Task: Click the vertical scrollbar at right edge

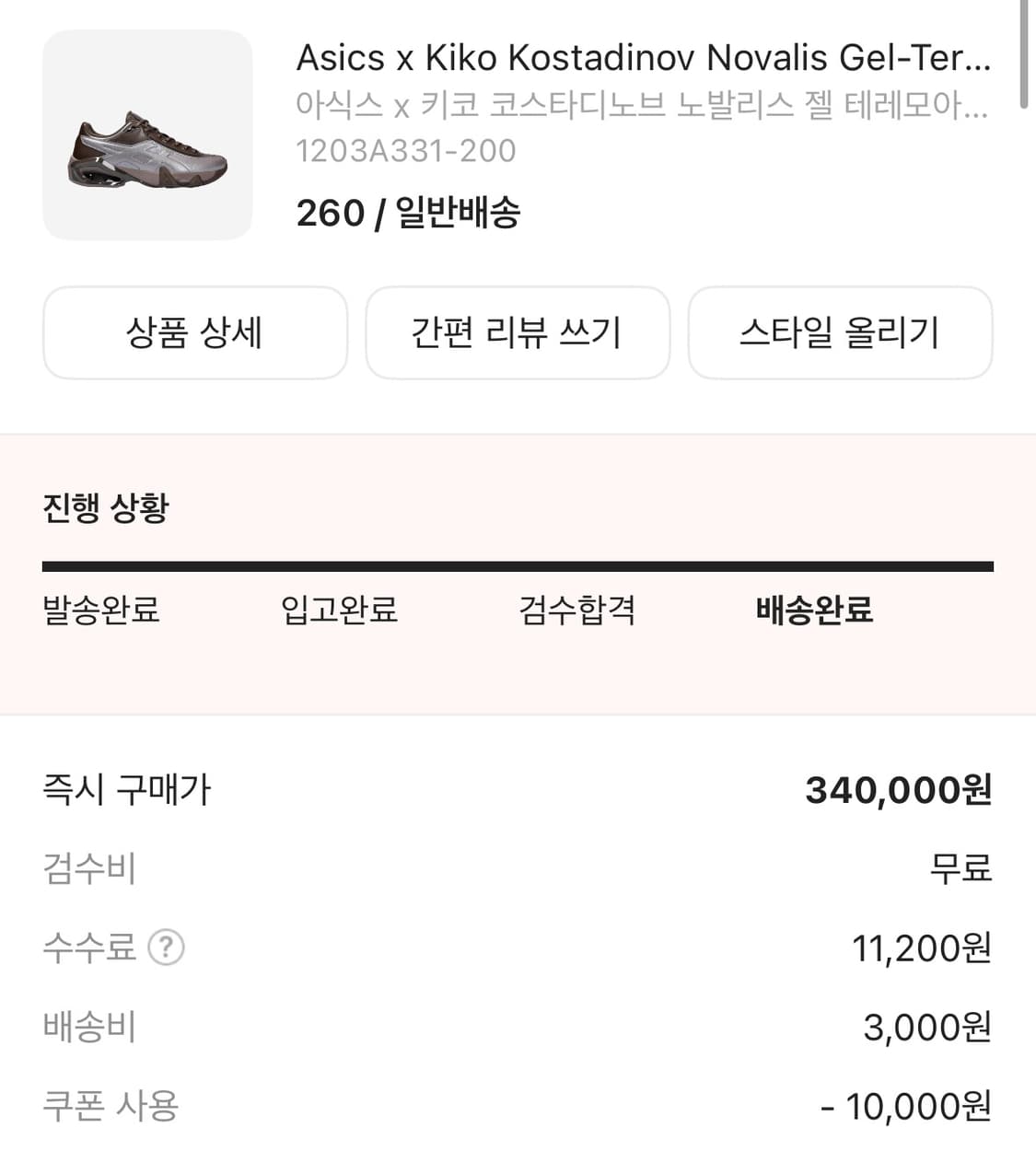Action: [1024, 55]
